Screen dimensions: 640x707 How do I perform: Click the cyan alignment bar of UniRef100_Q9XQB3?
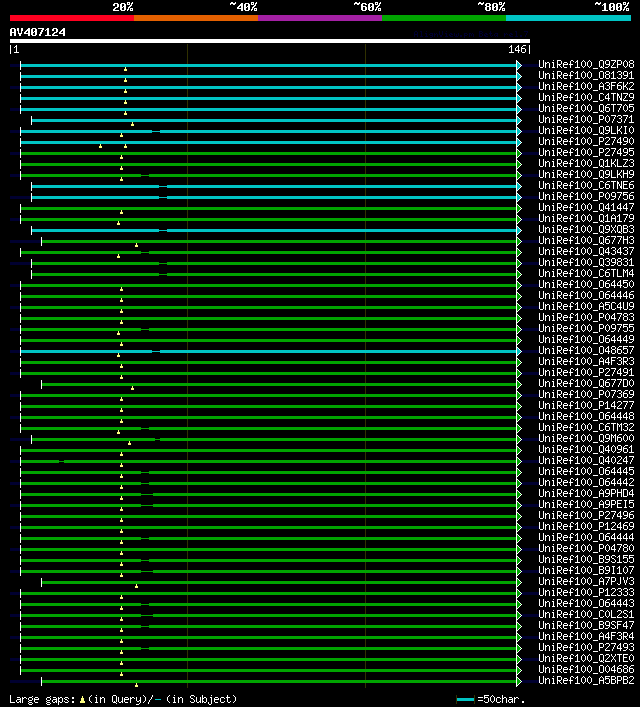pyautogui.click(x=274, y=230)
